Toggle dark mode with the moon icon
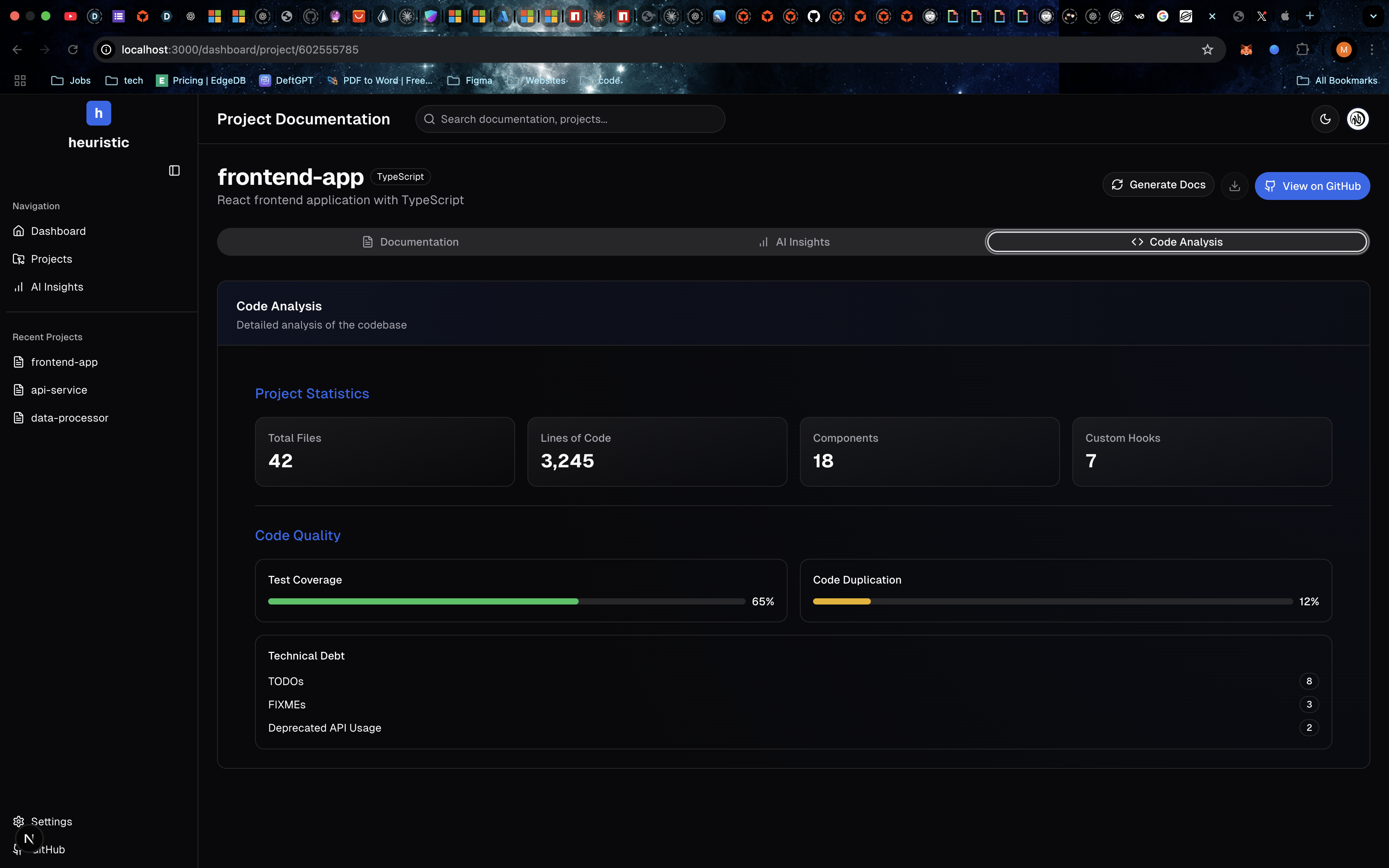 1325,119
